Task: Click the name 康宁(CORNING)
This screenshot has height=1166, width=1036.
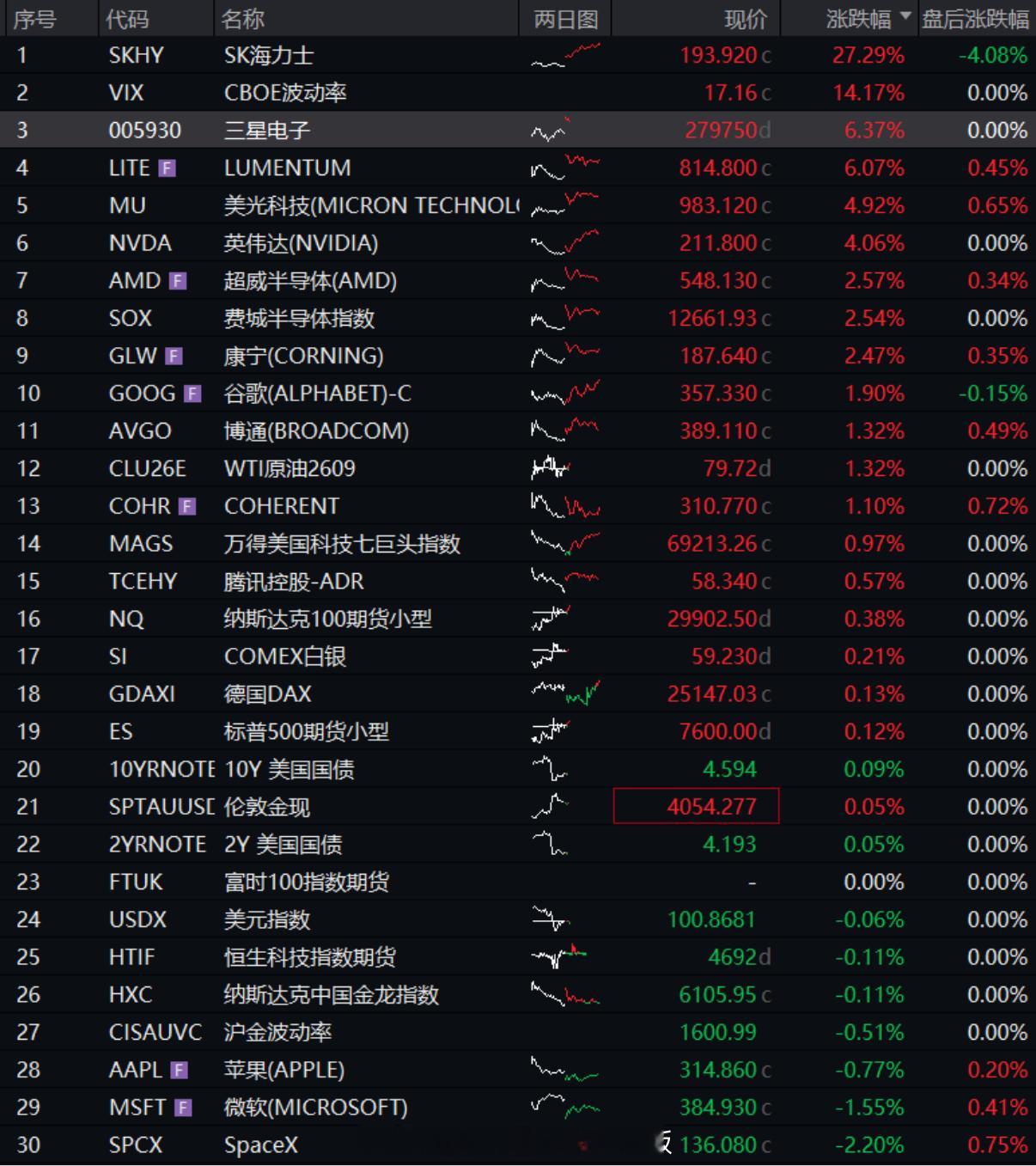Action: (303, 357)
